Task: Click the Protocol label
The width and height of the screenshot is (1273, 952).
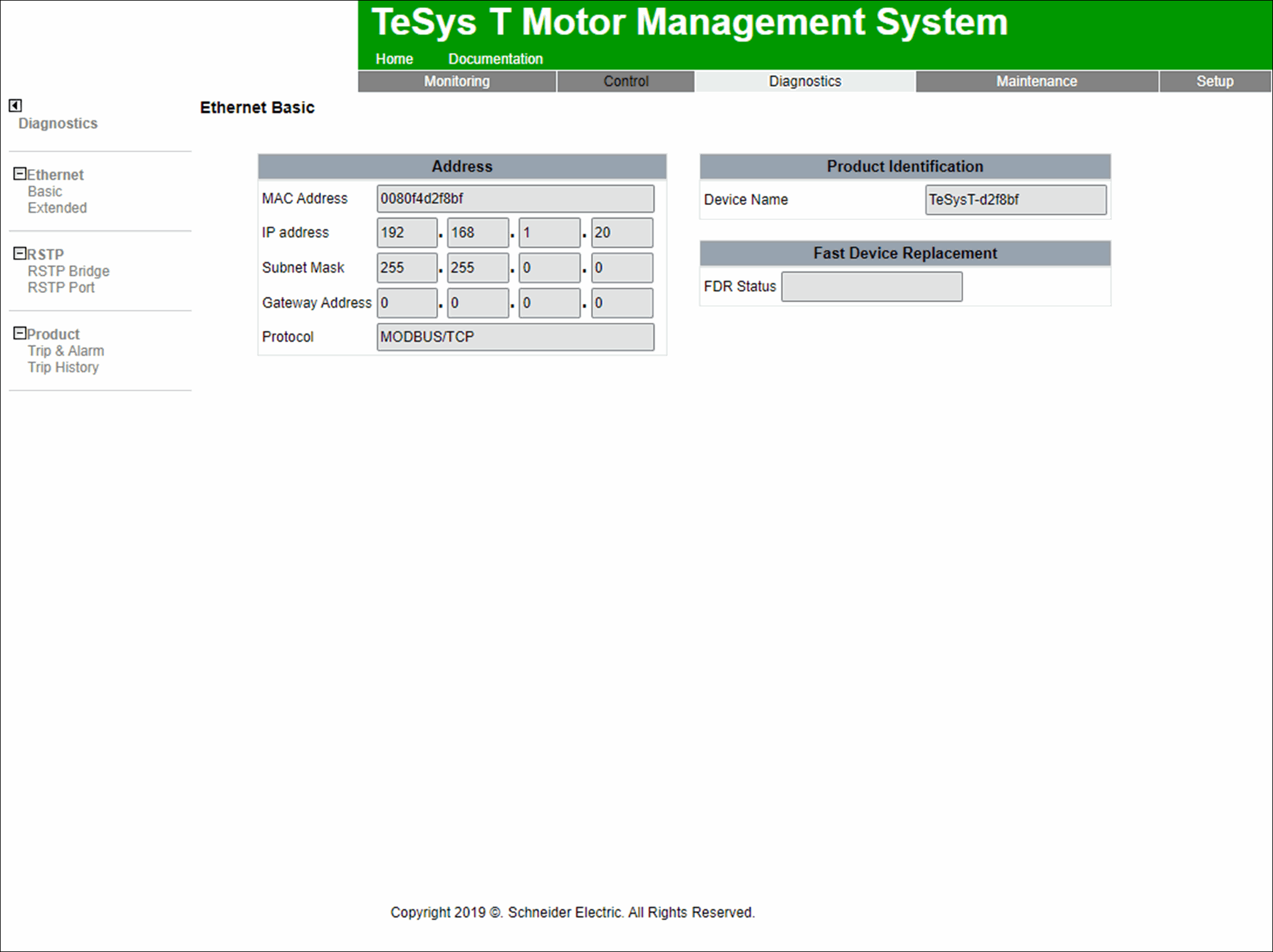Action: 288,337
